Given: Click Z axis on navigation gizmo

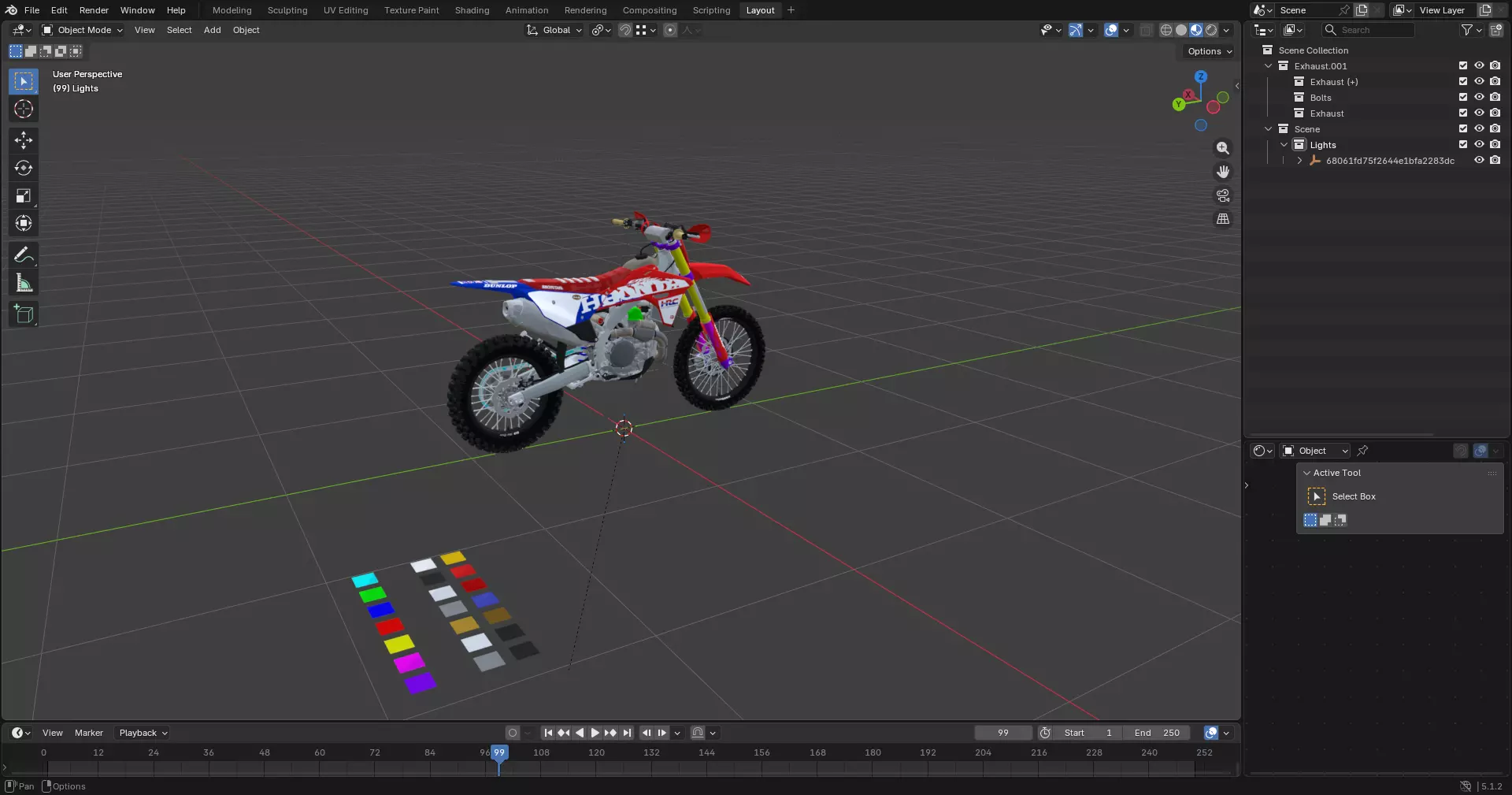Looking at the screenshot, I should click(1201, 76).
